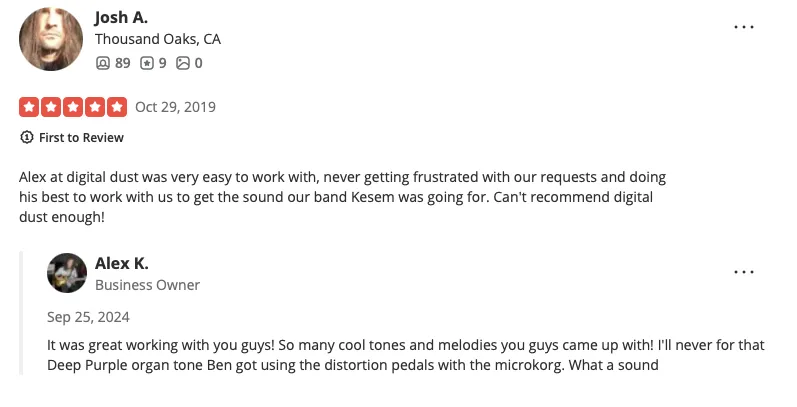Image resolution: width=797 pixels, height=407 pixels.
Task: Click the friends icon next to 89
Action: click(x=102, y=62)
